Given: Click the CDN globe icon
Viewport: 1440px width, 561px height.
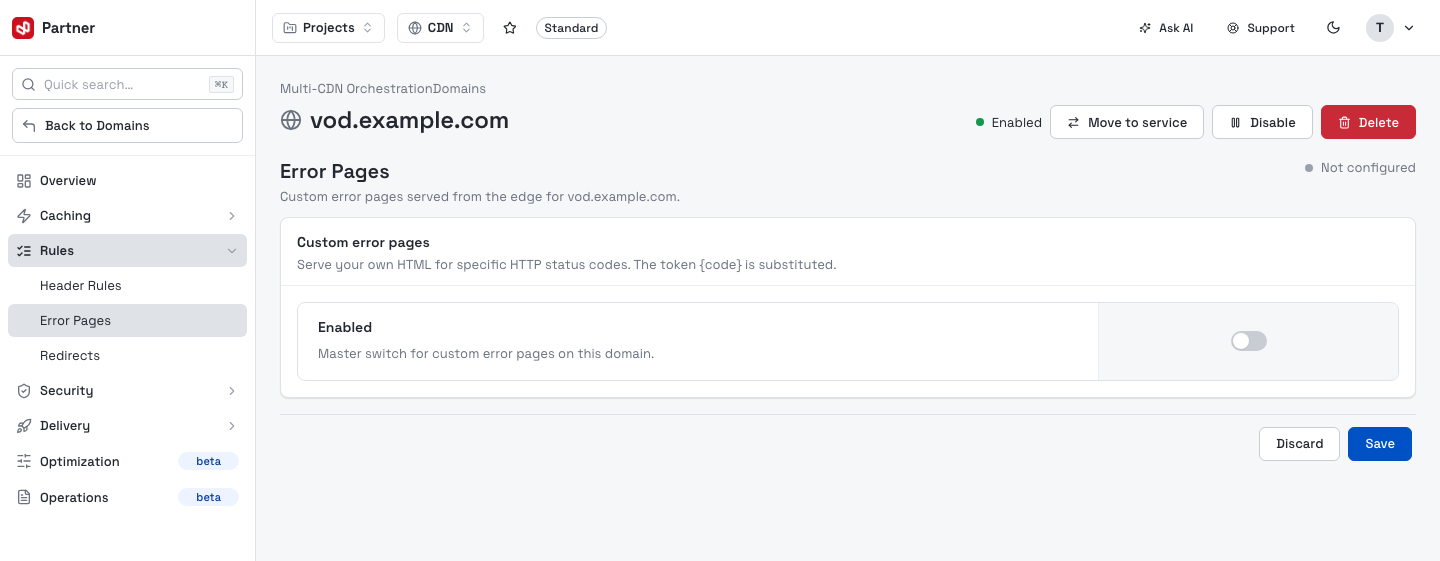Looking at the screenshot, I should [415, 28].
